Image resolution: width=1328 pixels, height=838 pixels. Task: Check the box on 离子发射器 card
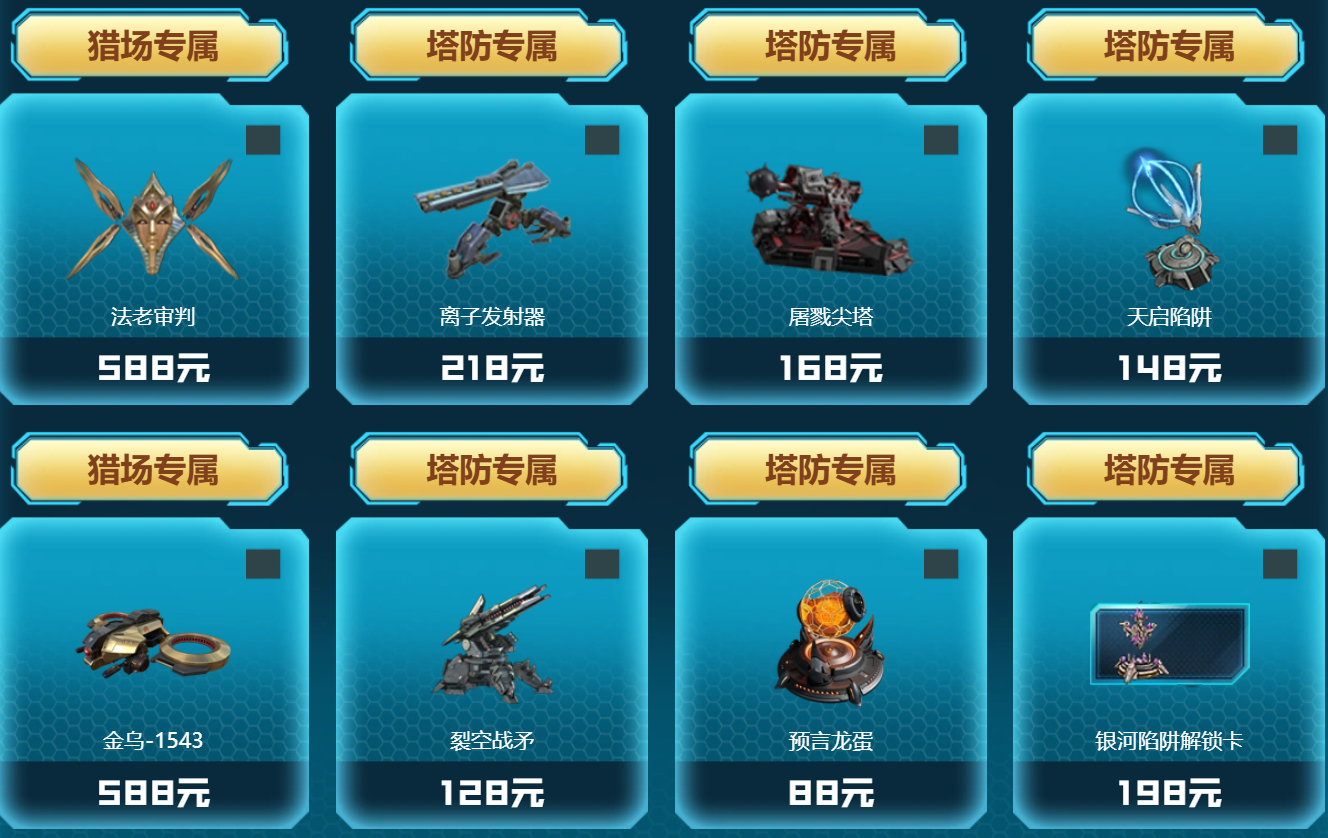pos(602,140)
